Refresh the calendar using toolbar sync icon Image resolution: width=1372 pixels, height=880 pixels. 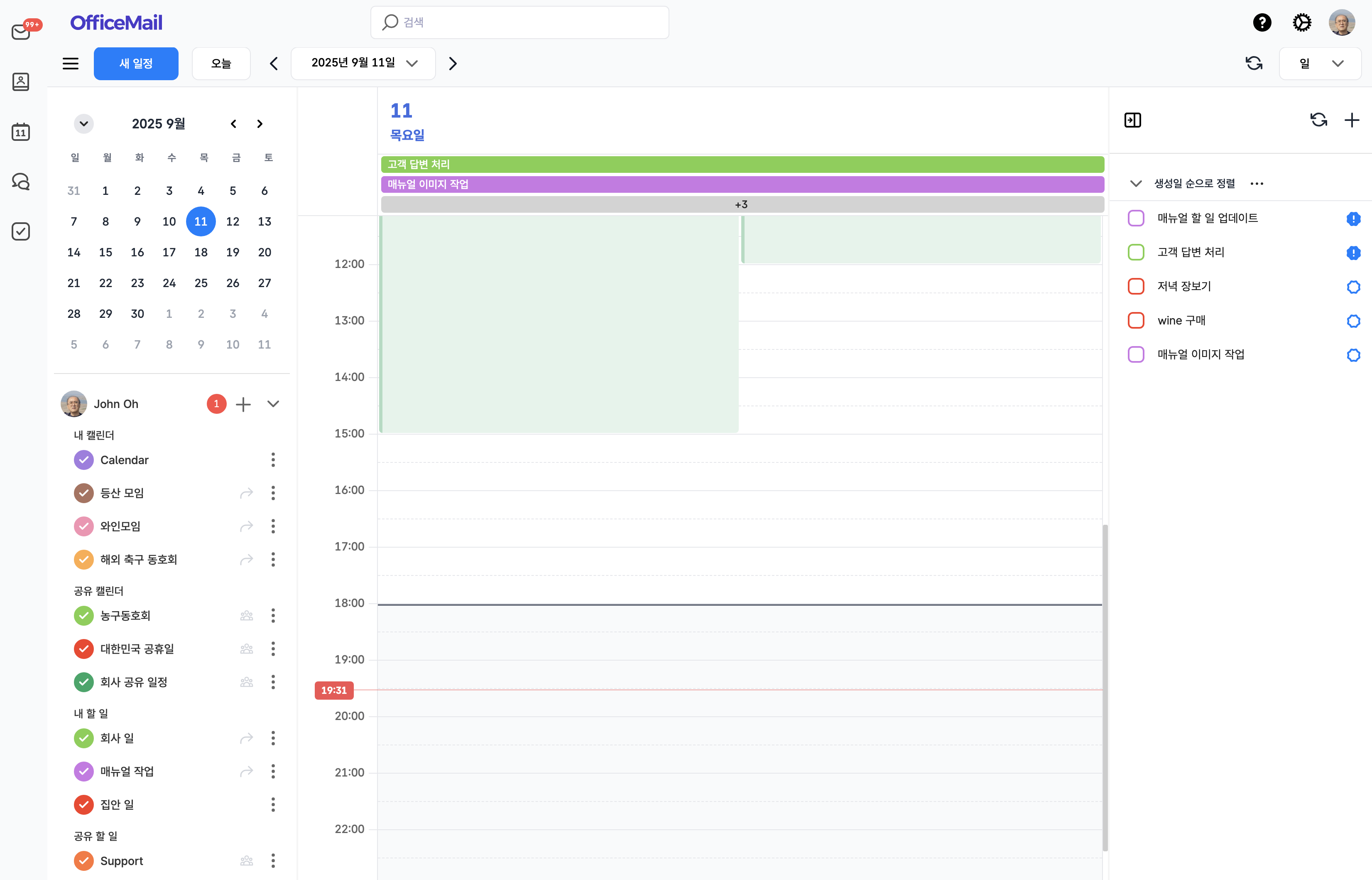pos(1254,64)
